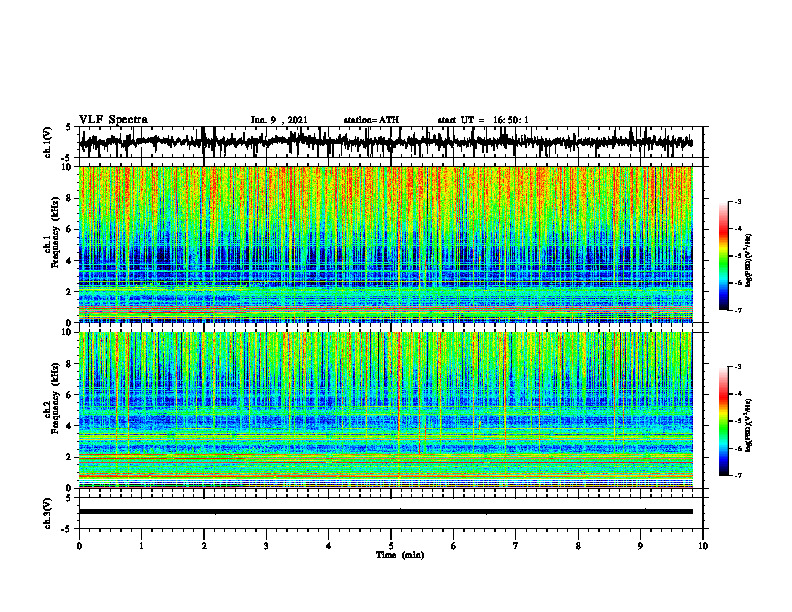Click the "start UT = 16:50: 1" text

[x=483, y=120]
